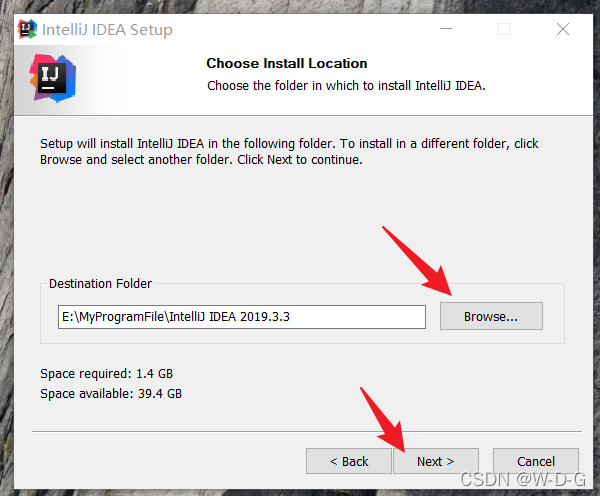This screenshot has height=496, width=600.
Task: Minimize the IntelliJ IDEA Setup window
Action: (x=446, y=29)
